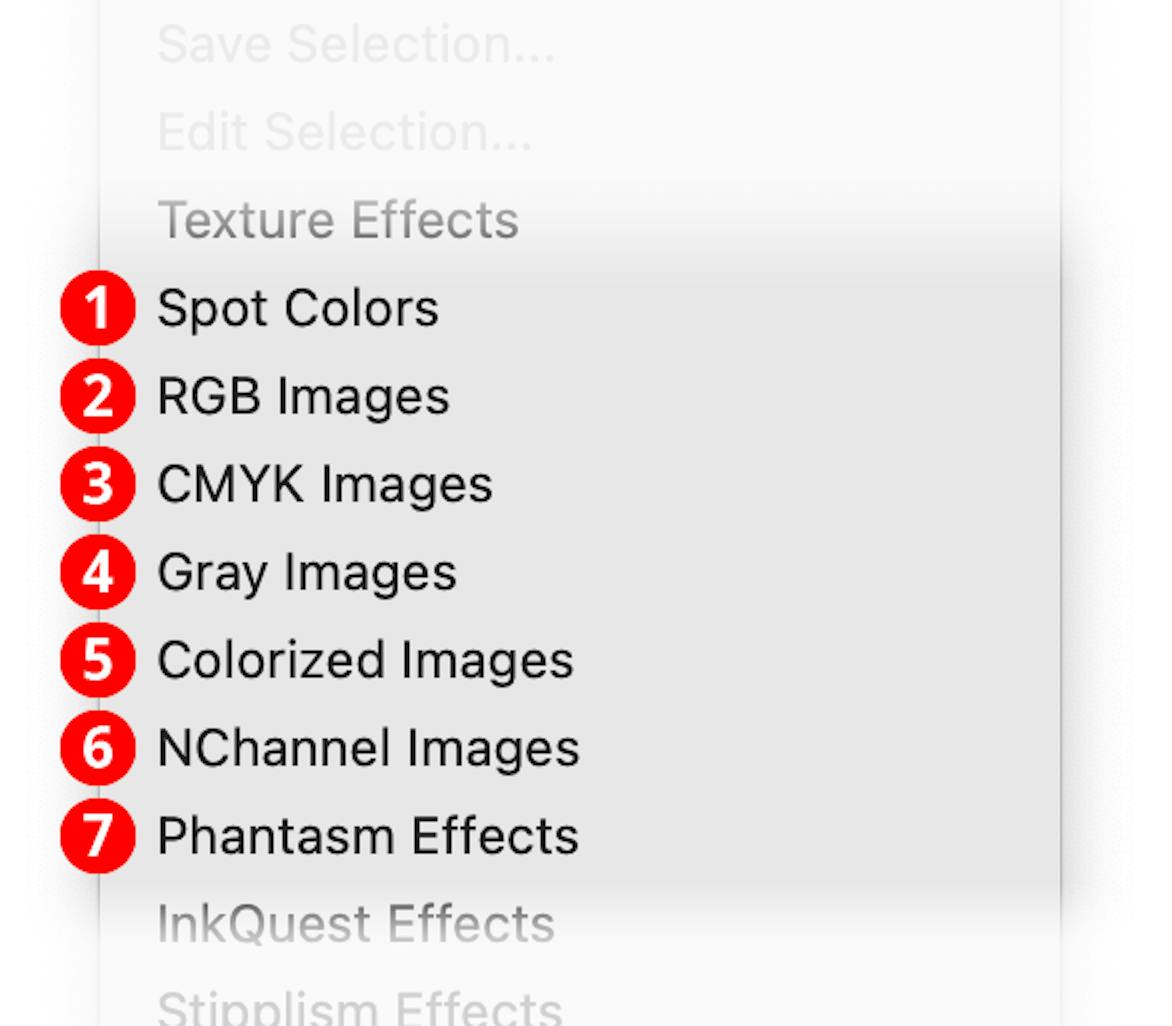Open Phantasm Effects
This screenshot has height=1026, width=1172.
tap(367, 835)
